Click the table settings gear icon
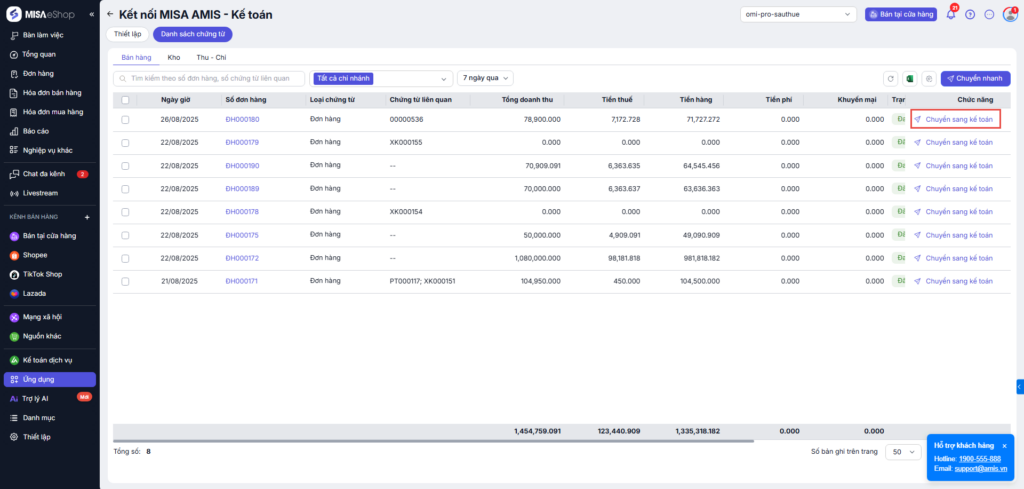Screen dimensions: 1024x489 (x=929, y=78)
